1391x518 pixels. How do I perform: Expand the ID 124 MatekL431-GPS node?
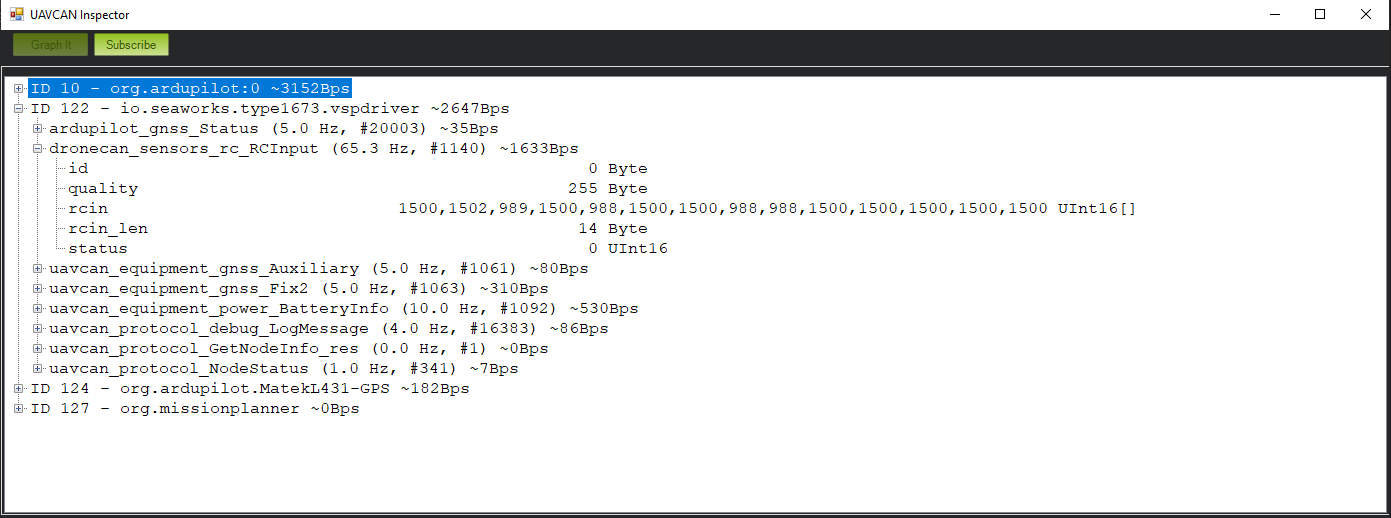pos(19,389)
